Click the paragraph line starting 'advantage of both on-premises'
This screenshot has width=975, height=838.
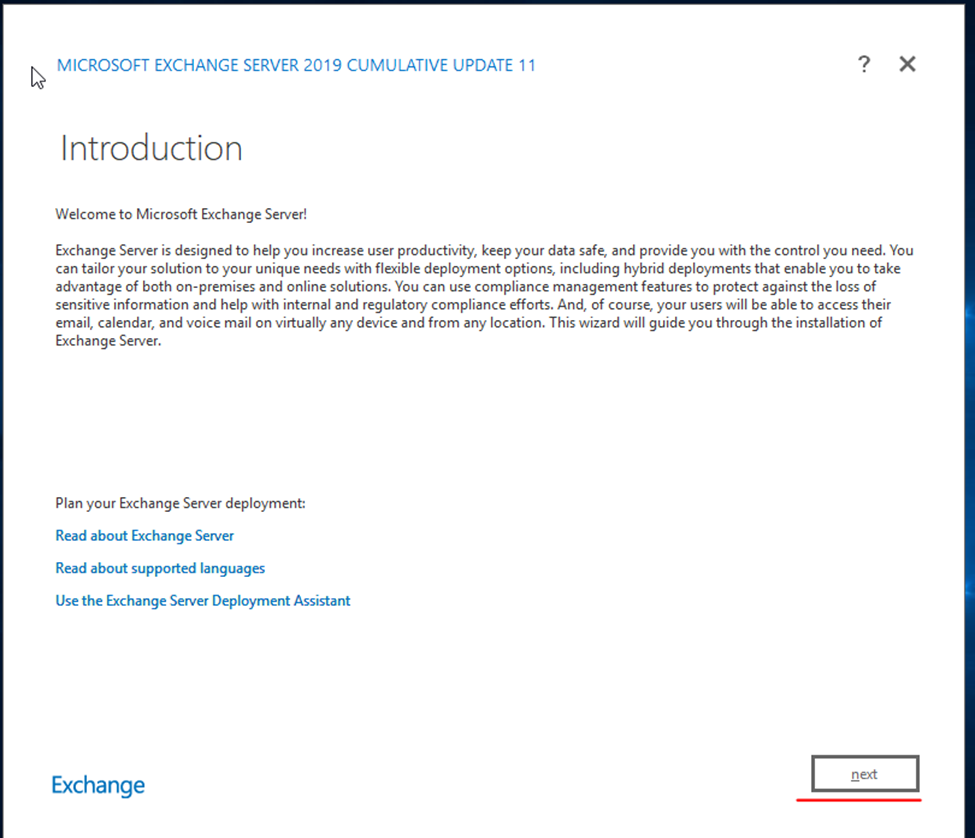[x=465, y=286]
